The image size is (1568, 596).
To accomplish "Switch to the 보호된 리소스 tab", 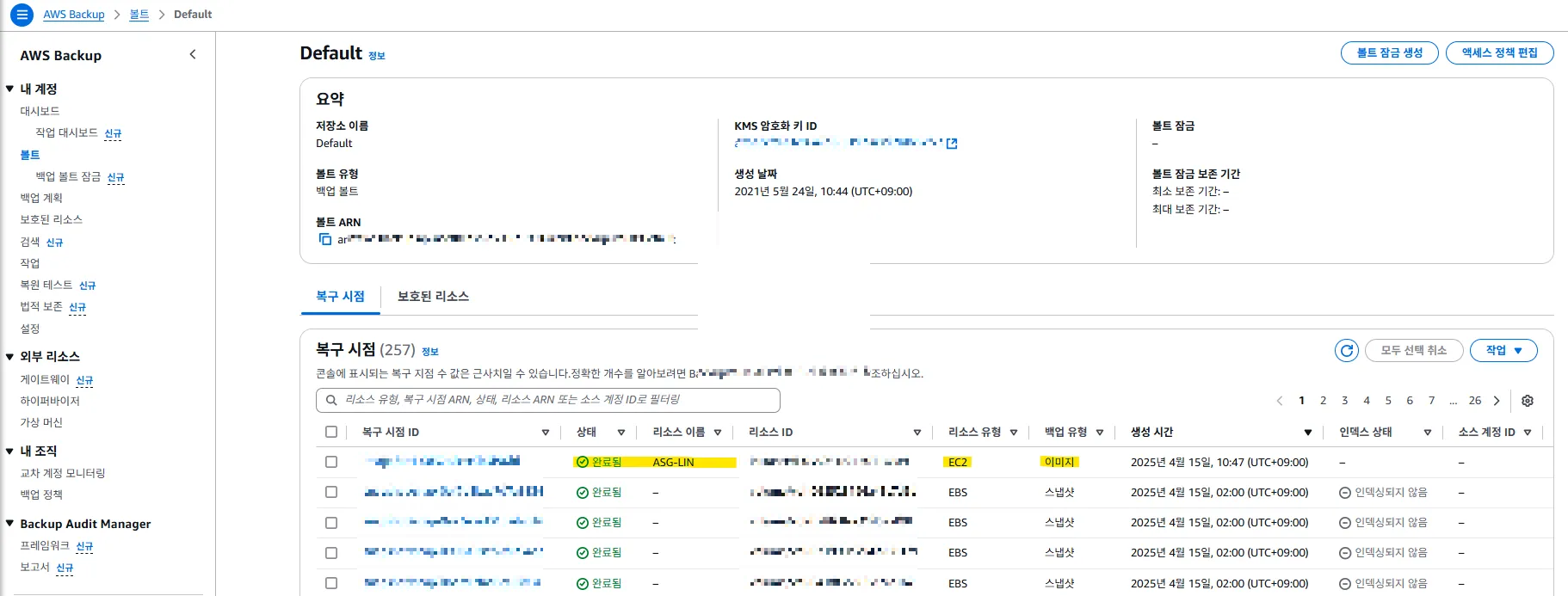I will point(433,296).
